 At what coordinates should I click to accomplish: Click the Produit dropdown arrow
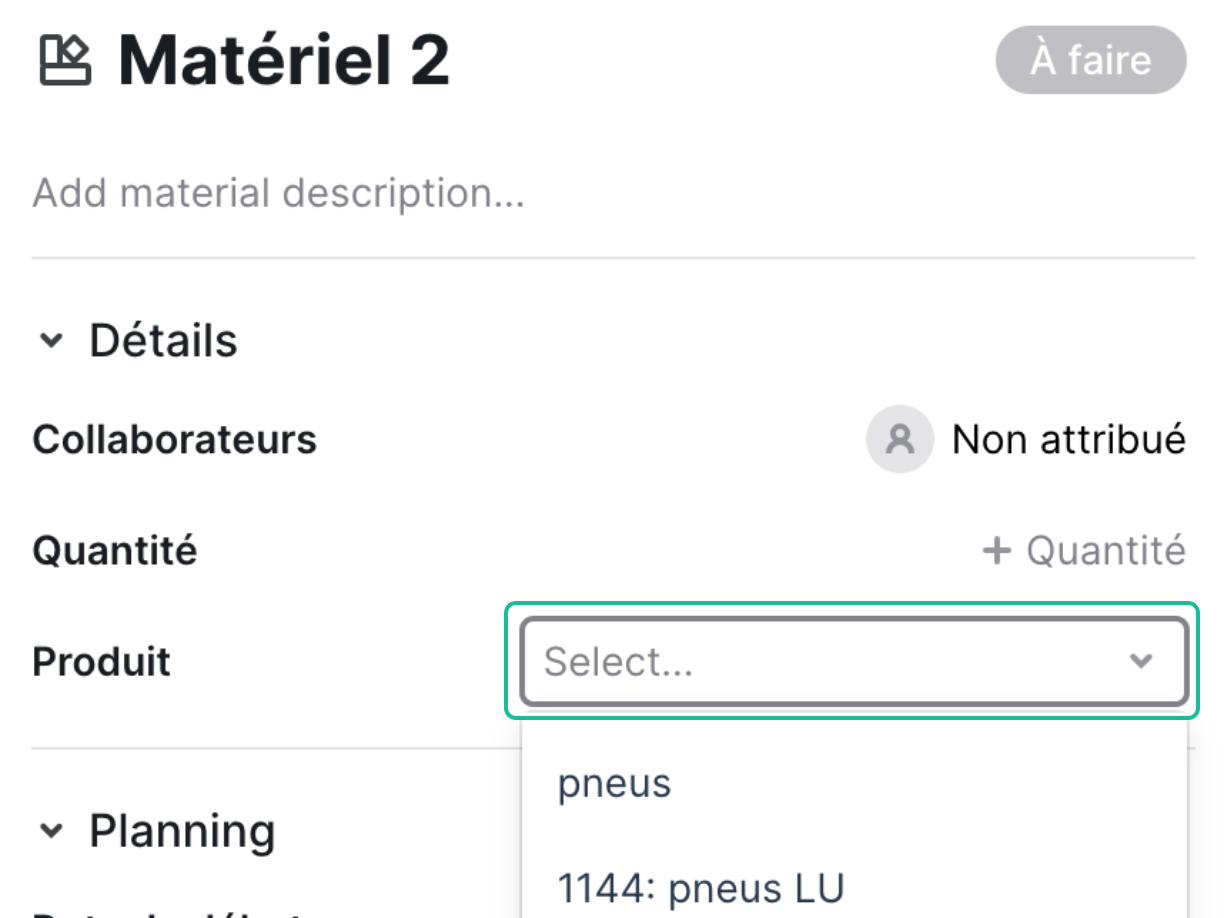click(1141, 661)
